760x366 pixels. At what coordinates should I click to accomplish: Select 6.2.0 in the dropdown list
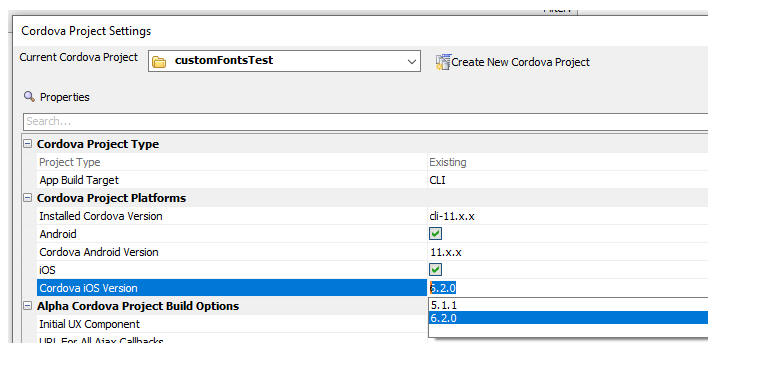point(568,318)
